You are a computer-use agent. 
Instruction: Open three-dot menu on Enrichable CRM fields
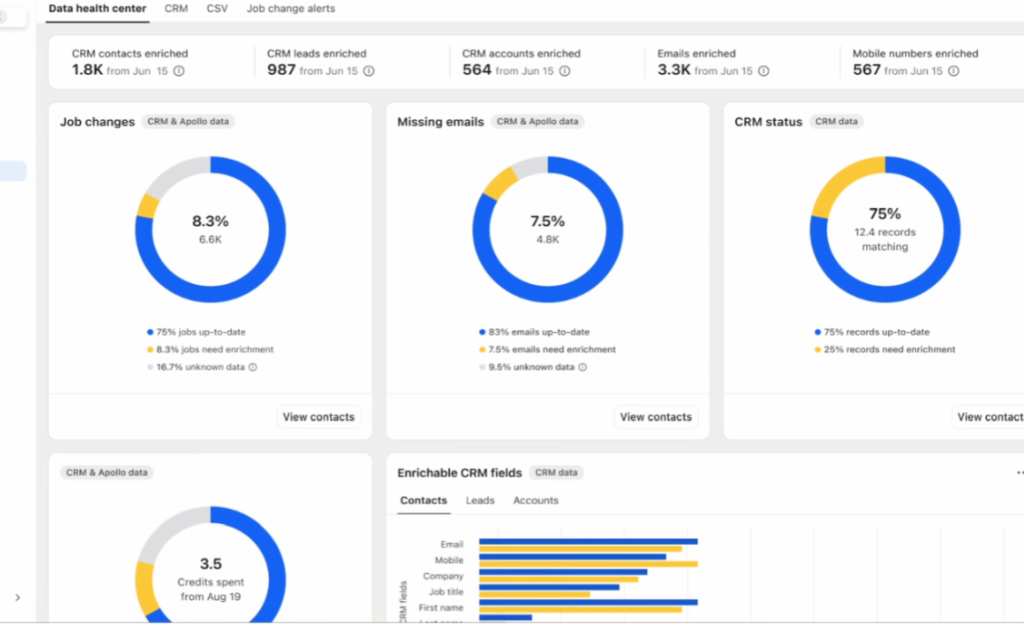(x=1019, y=473)
